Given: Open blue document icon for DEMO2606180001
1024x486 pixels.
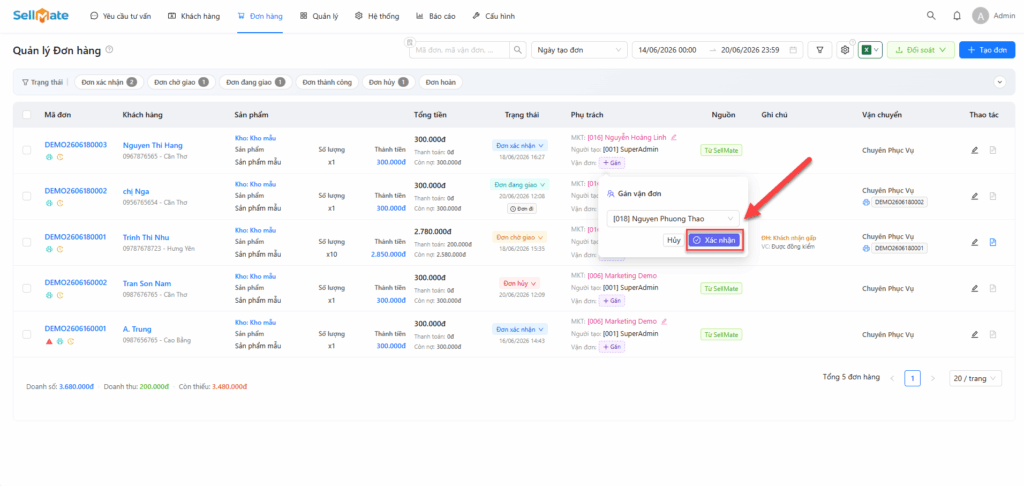Looking at the screenshot, I should click(993, 242).
